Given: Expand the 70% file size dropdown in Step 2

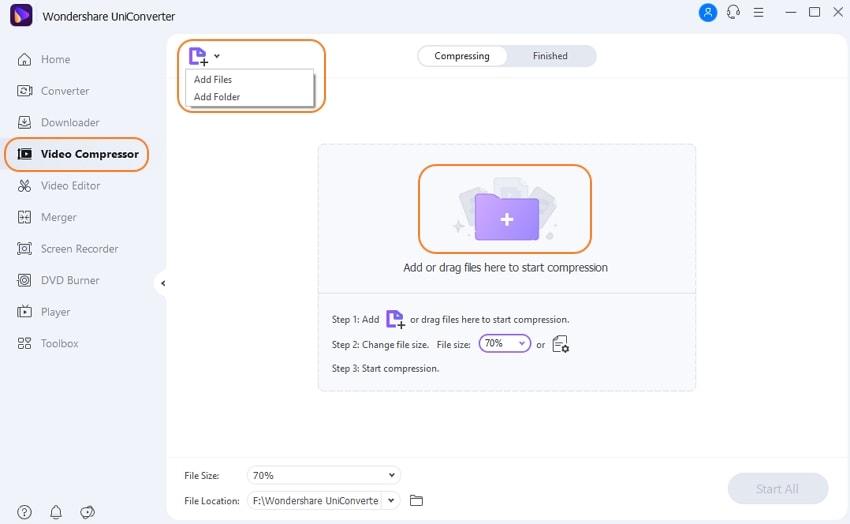Looking at the screenshot, I should (x=504, y=344).
